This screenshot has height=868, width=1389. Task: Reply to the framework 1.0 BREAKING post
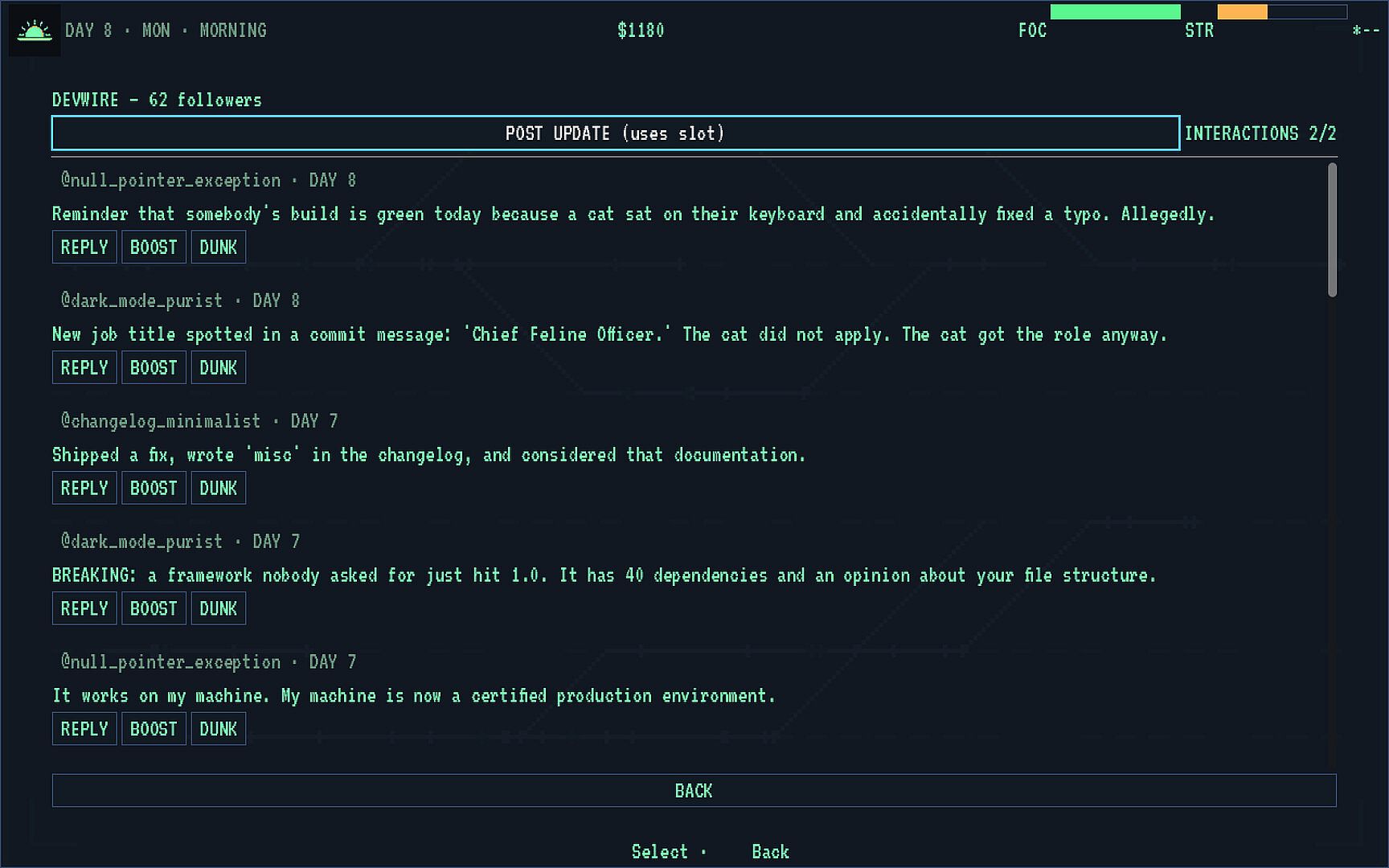84,608
